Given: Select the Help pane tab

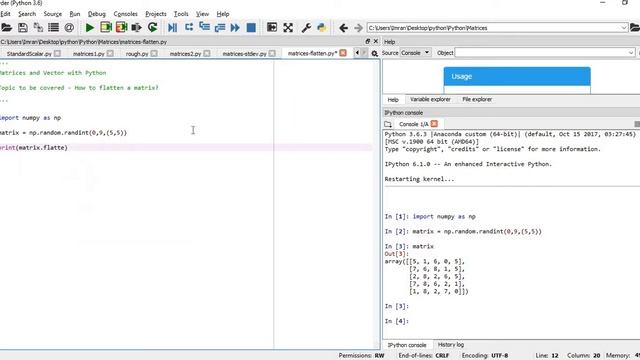Looking at the screenshot, I should coord(393,100).
